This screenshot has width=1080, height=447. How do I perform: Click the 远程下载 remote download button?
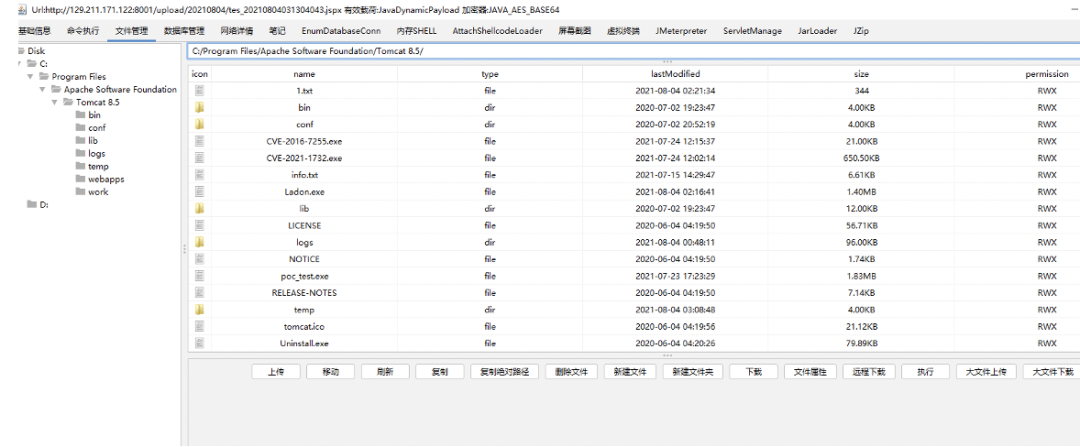pos(869,372)
